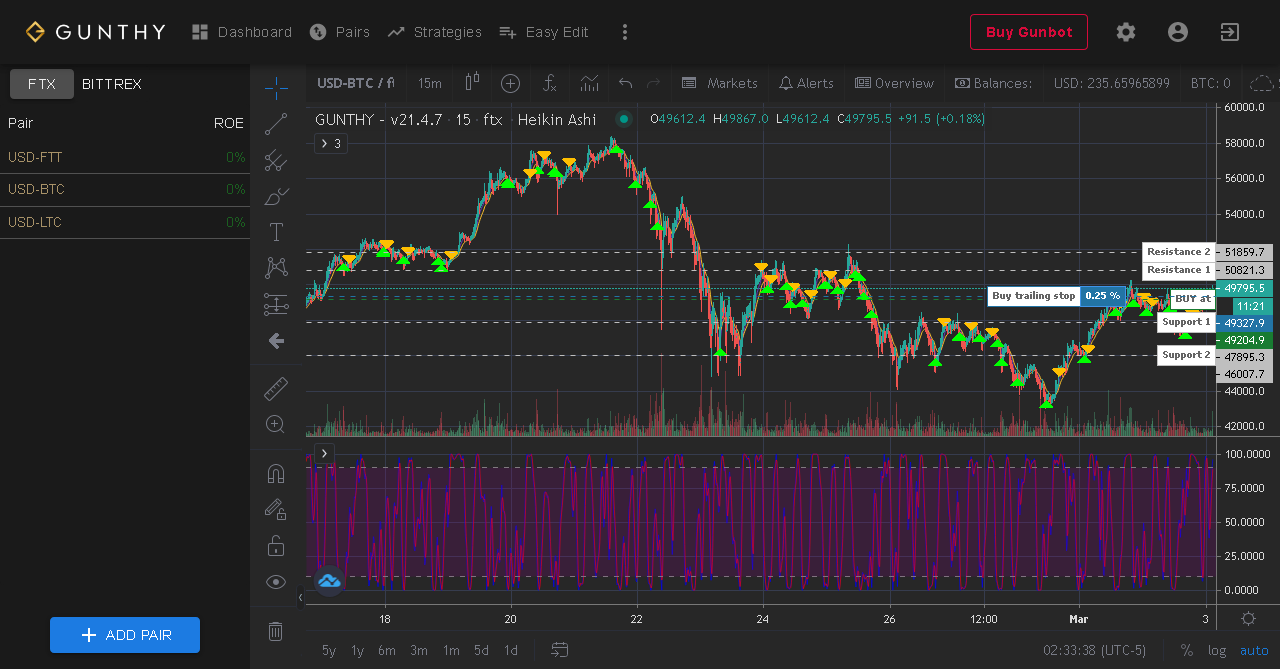Image resolution: width=1280 pixels, height=669 pixels.
Task: Open the Dashboard page
Action: 241,32
